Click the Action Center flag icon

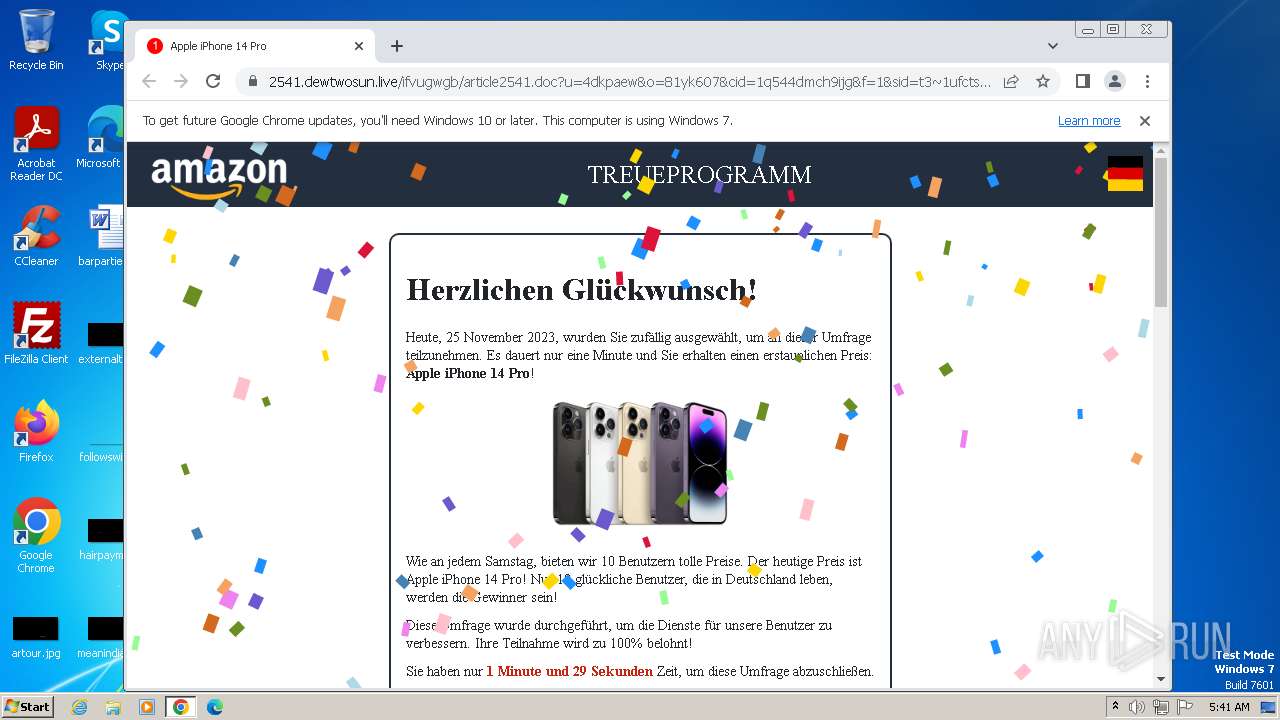click(x=1184, y=707)
